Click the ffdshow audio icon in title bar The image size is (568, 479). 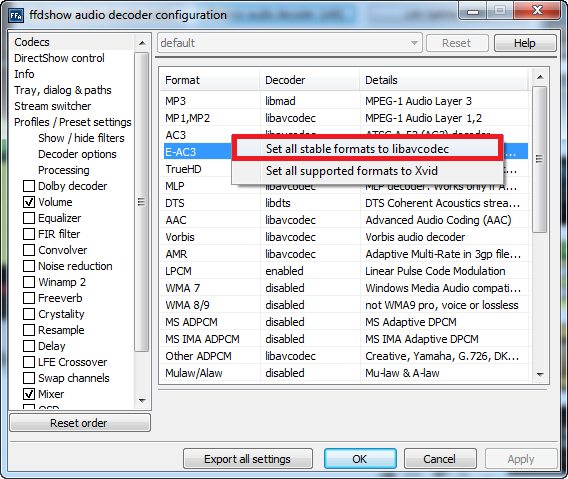[16, 15]
